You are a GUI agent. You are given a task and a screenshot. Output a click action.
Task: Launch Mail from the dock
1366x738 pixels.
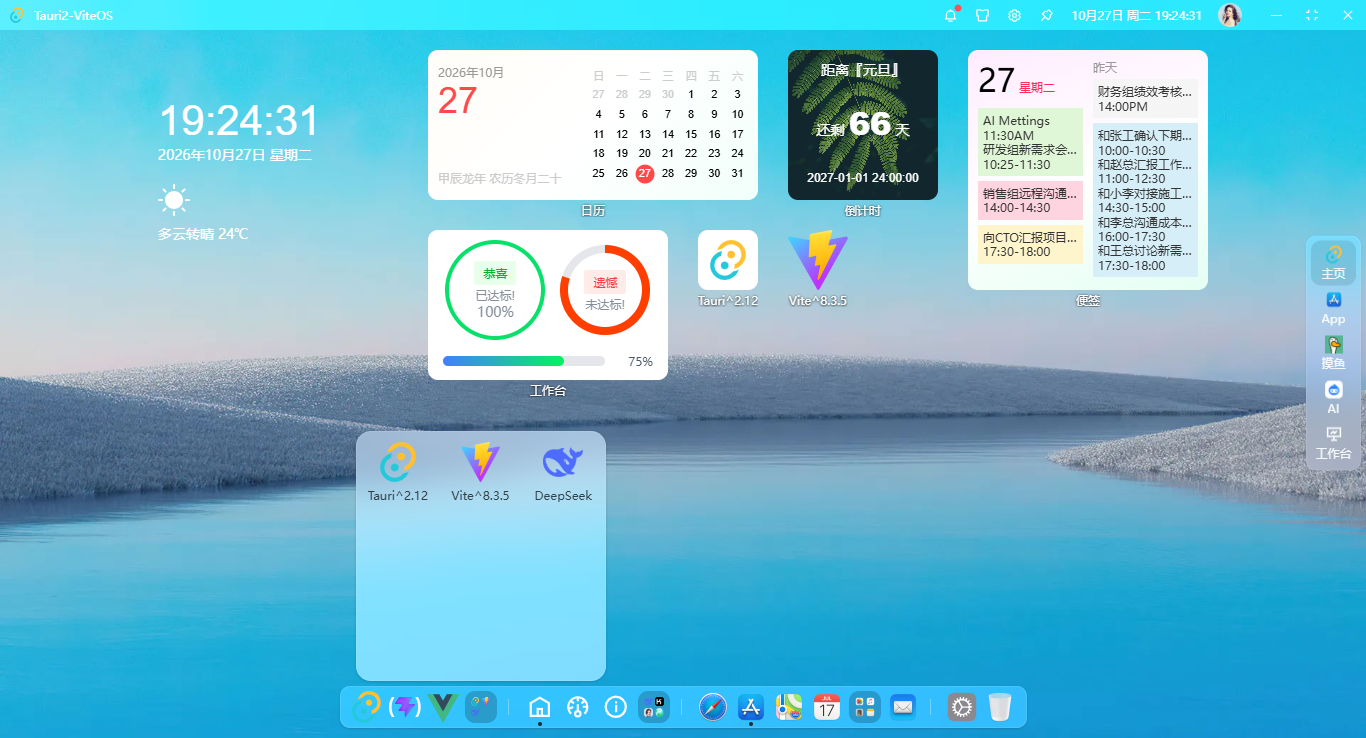[903, 707]
